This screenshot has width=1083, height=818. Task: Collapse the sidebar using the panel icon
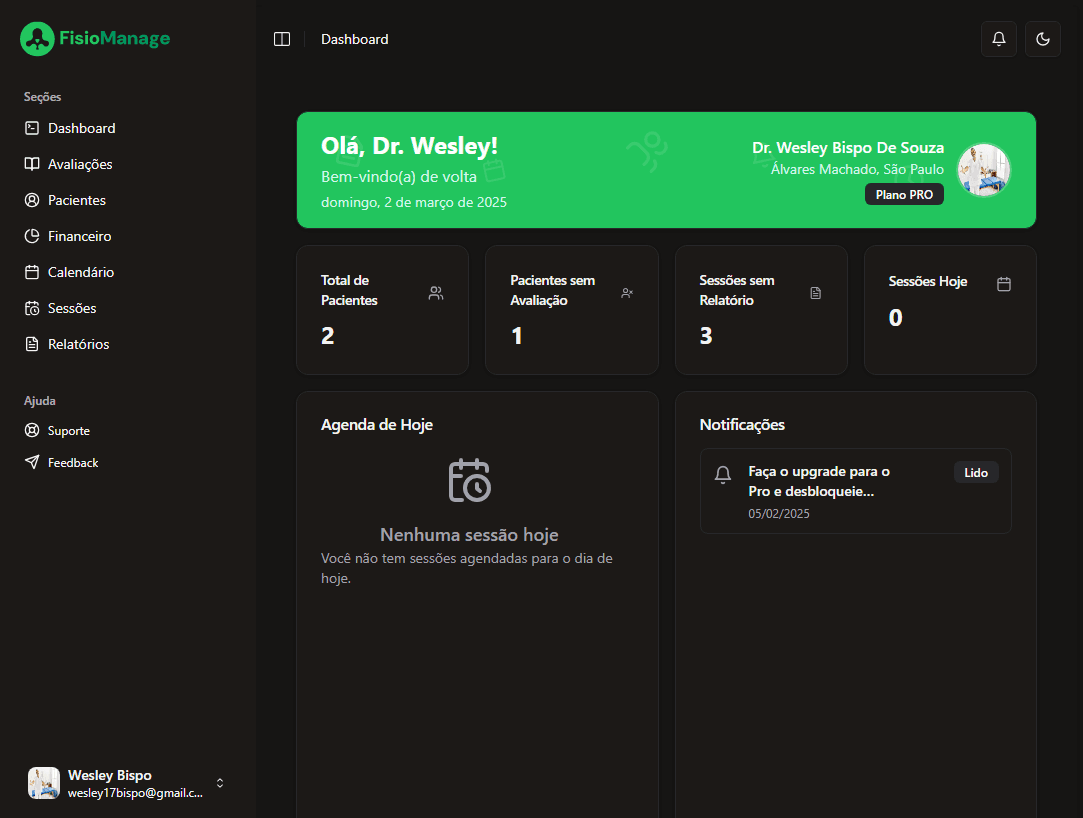282,39
